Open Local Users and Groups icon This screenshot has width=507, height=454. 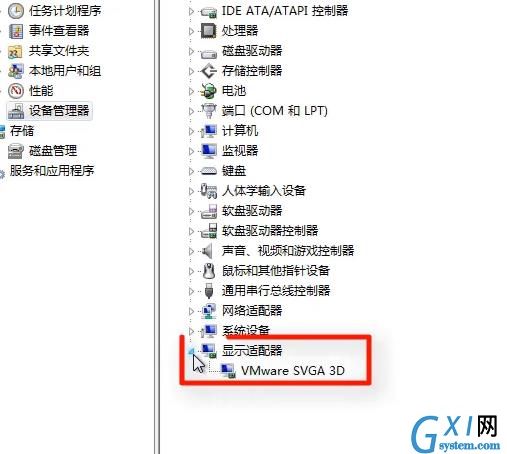[x=16, y=71]
